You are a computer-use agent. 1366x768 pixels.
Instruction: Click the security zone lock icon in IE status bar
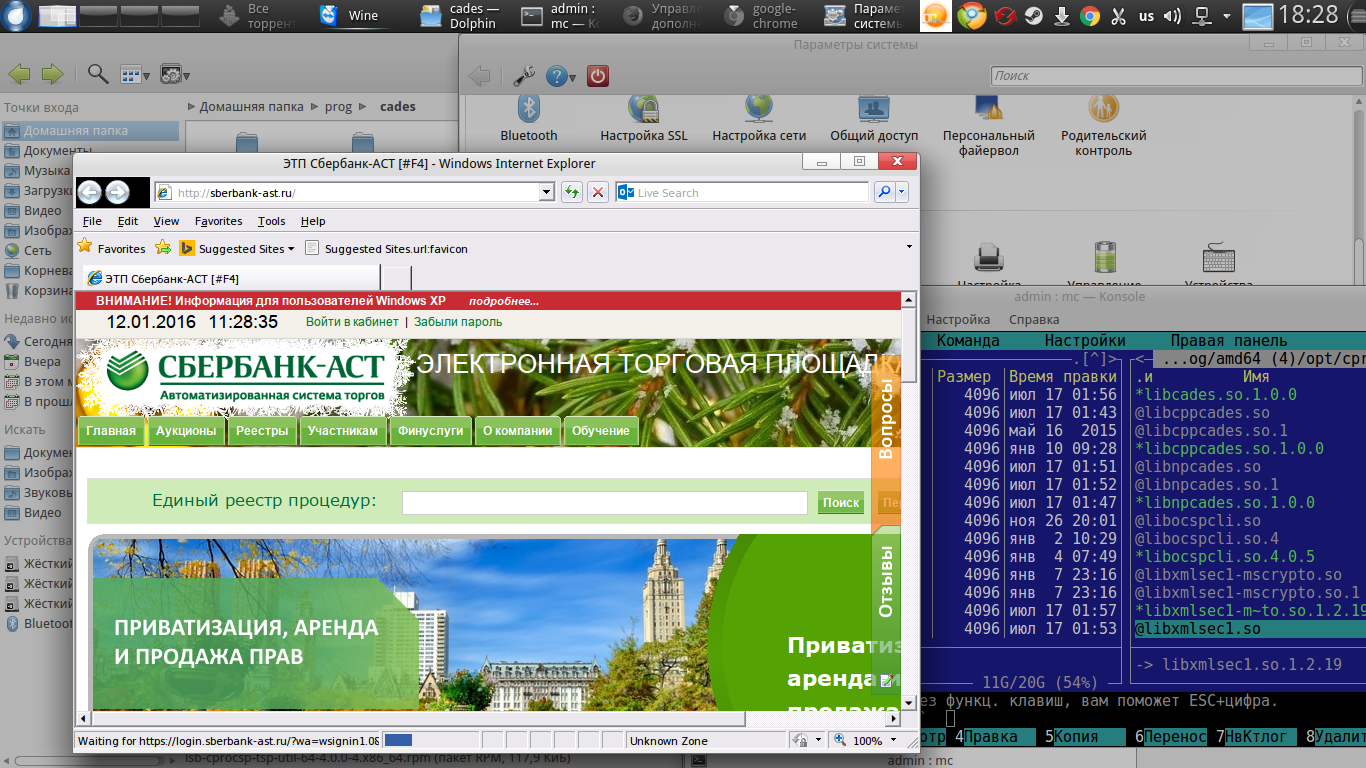click(x=801, y=741)
